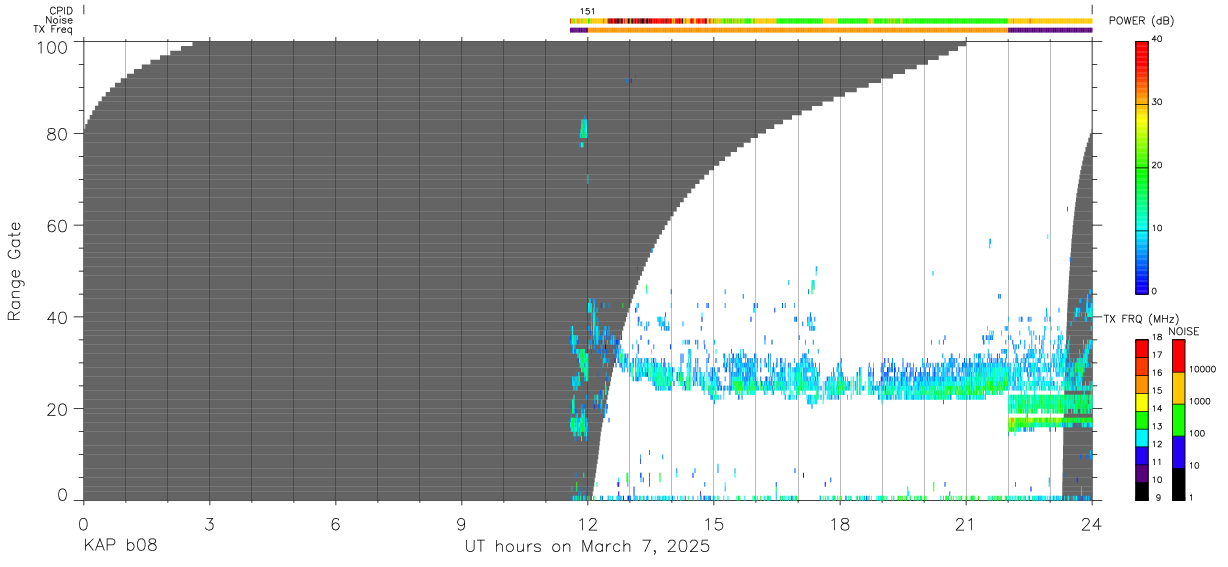This screenshot has width=1228, height=567.
Task: Click the UT hours on March 7, 2025 title
Action: click(587, 547)
